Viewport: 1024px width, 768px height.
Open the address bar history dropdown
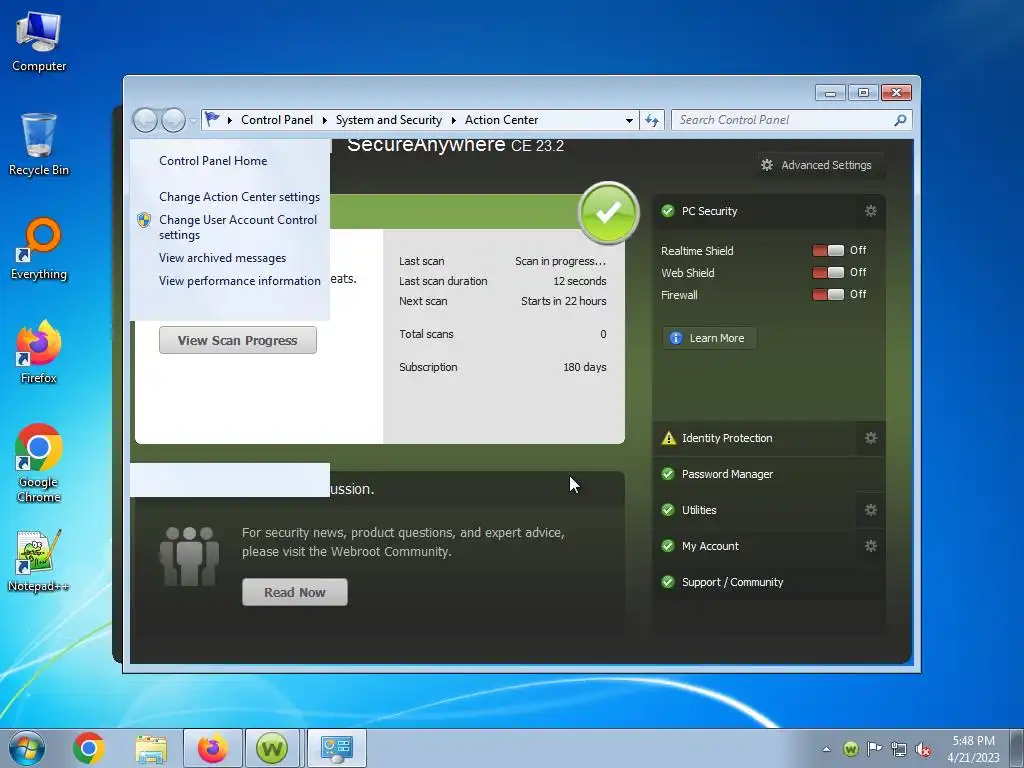tap(629, 120)
